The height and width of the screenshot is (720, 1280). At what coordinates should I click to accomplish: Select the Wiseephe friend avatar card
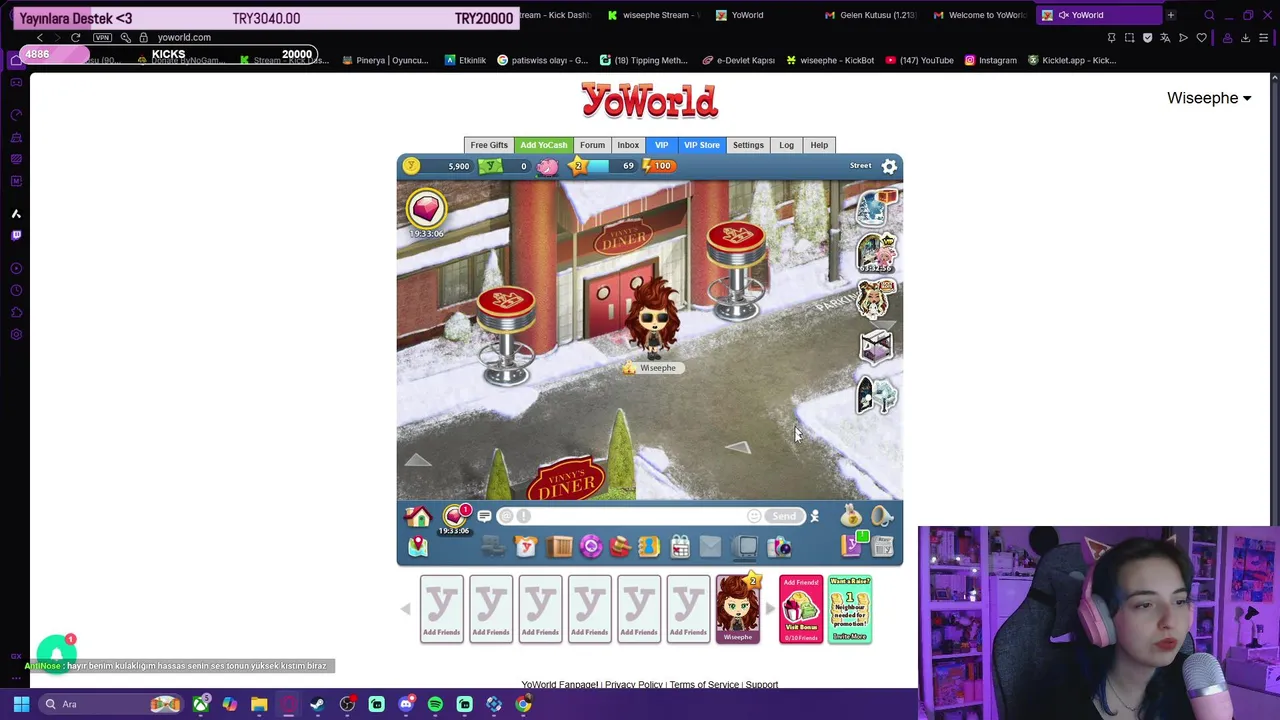(738, 609)
